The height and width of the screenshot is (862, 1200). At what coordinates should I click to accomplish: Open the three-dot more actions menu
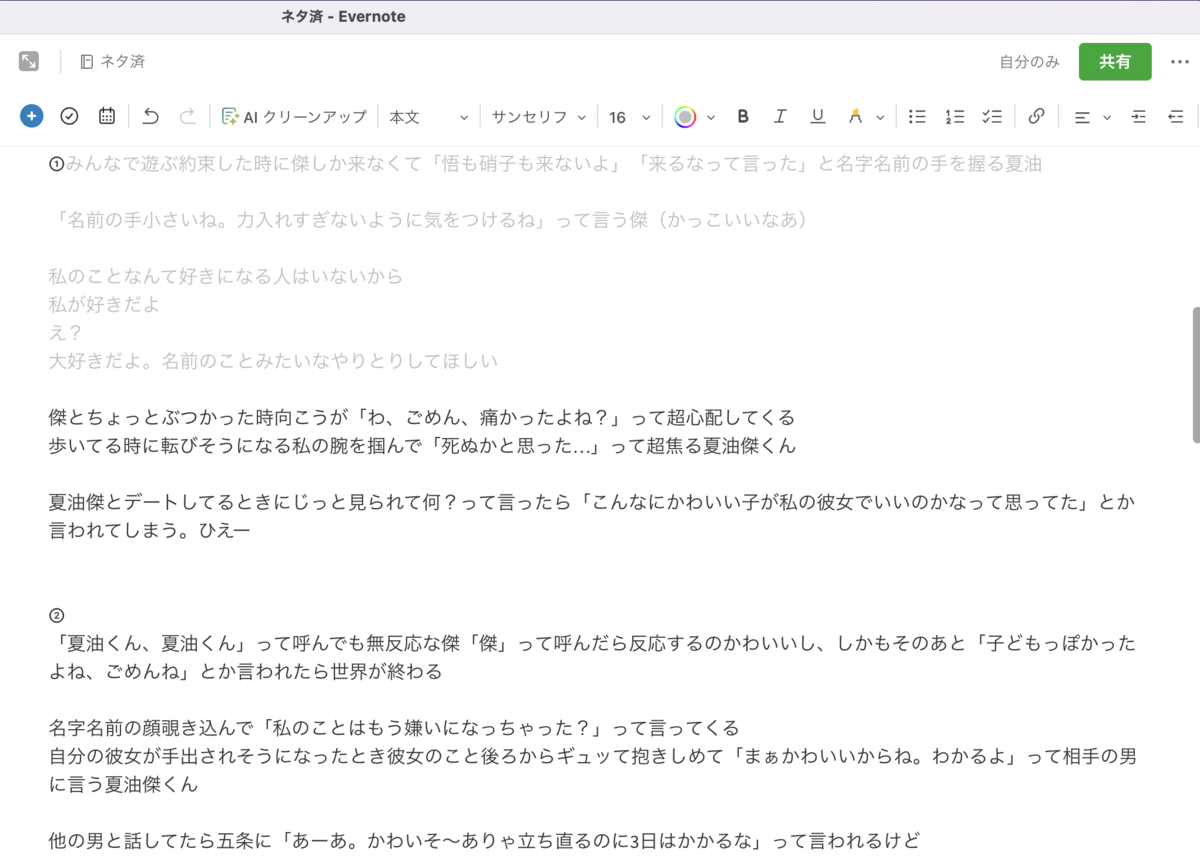pos(1180,62)
